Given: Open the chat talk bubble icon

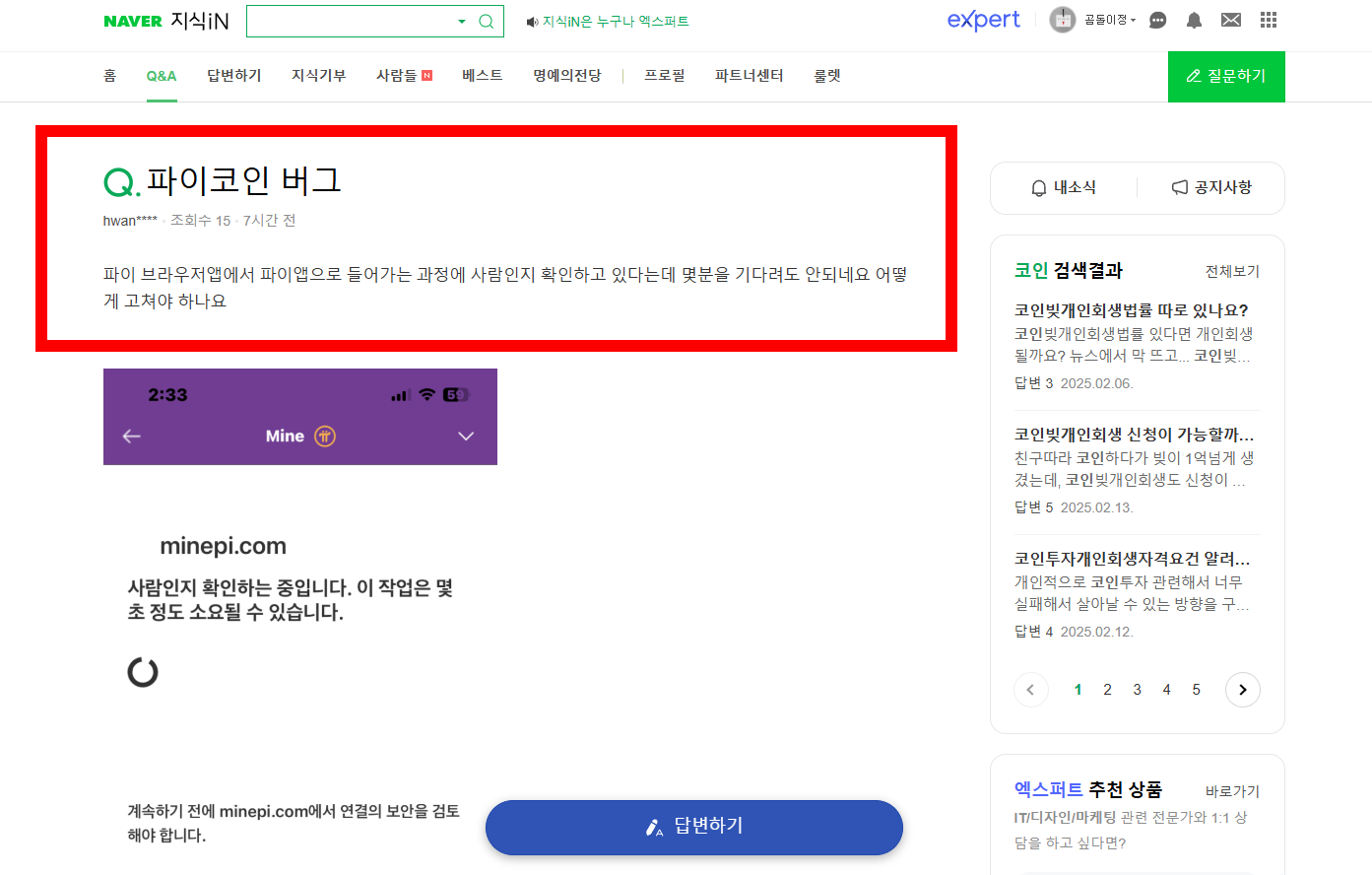Looking at the screenshot, I should coord(1158,20).
